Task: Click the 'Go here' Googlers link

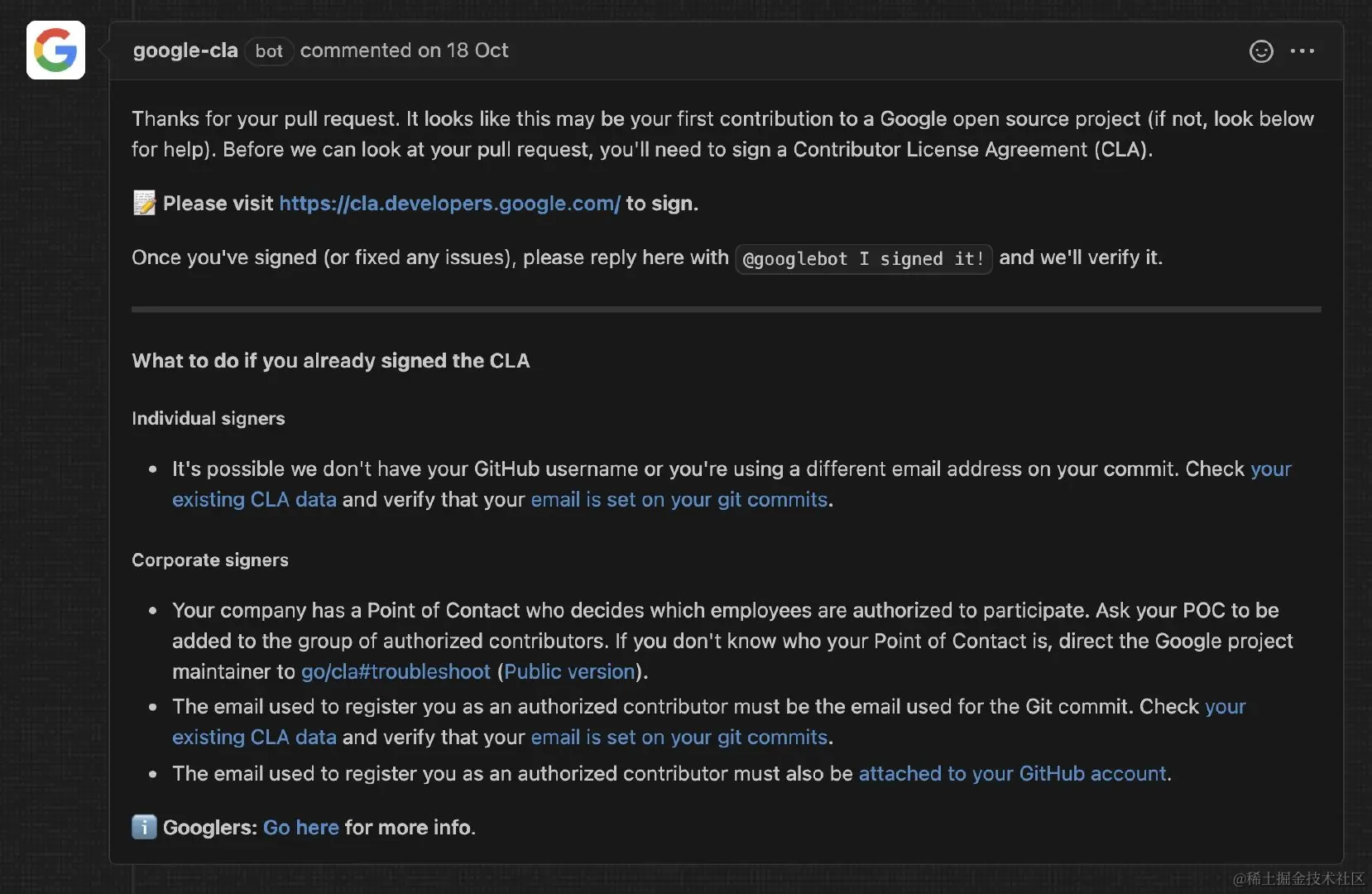Action: click(301, 827)
